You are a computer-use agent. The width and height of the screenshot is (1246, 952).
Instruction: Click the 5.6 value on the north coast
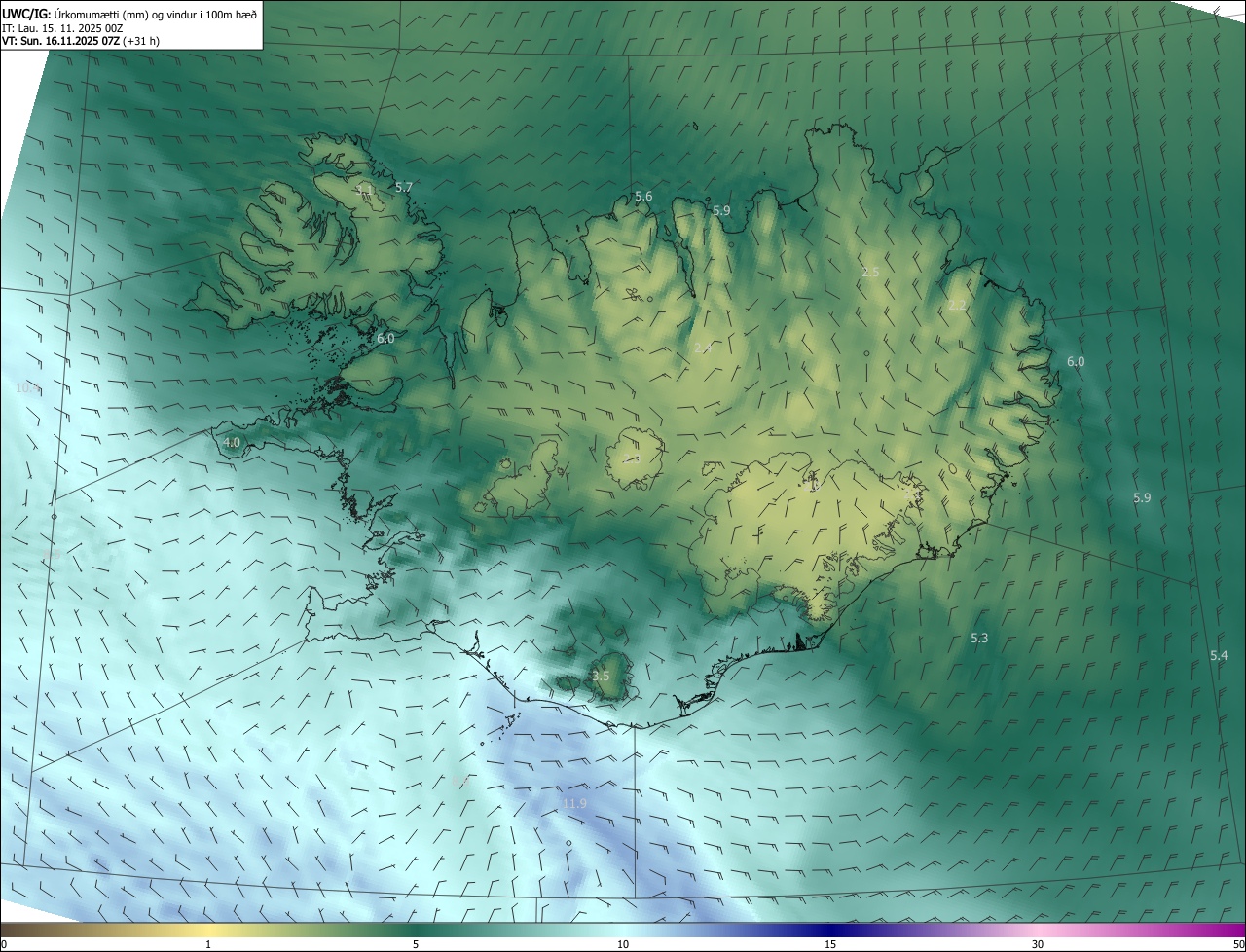tap(643, 197)
